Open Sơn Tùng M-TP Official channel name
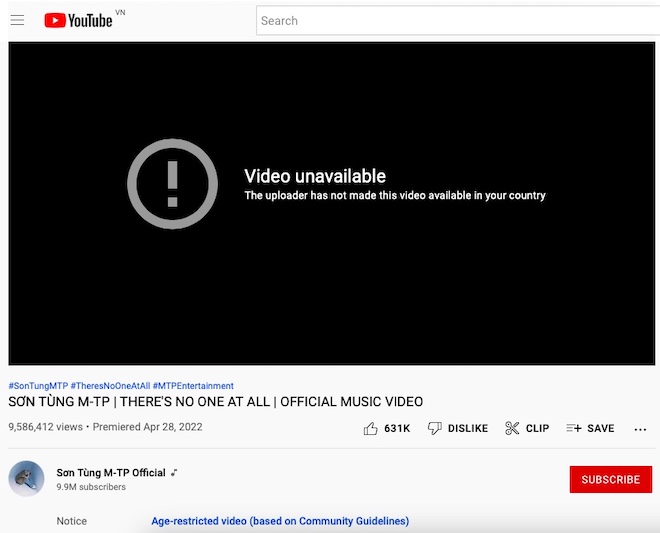660x533 pixels. (x=111, y=473)
